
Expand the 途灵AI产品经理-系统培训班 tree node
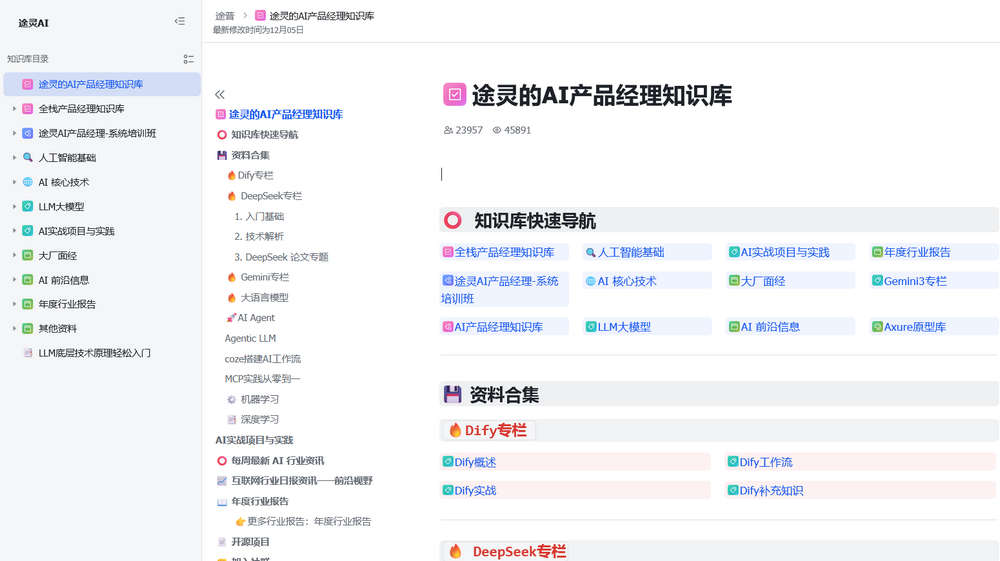point(14,133)
